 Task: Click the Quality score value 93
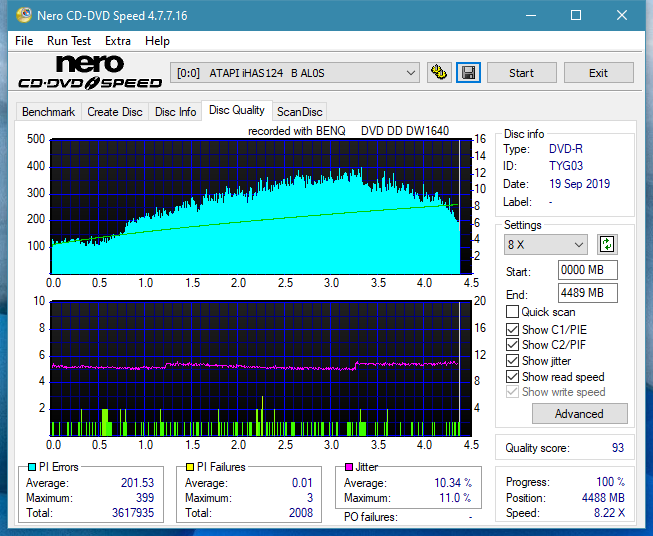point(618,448)
